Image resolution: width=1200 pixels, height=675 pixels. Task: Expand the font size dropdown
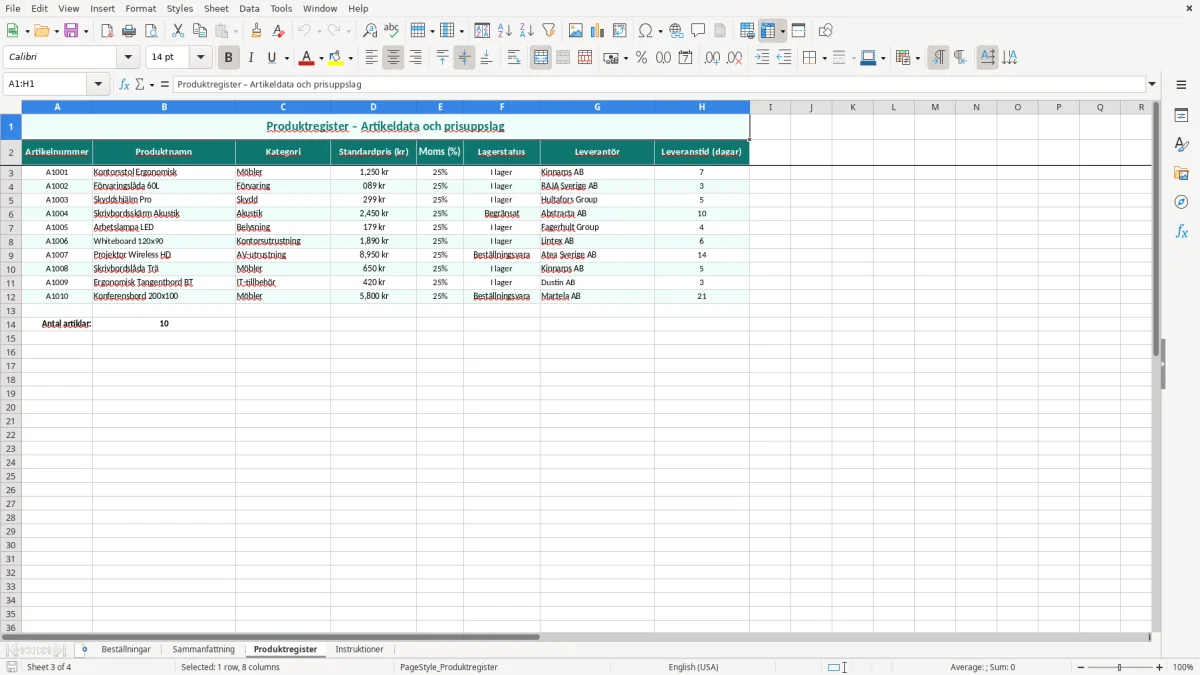200,58
